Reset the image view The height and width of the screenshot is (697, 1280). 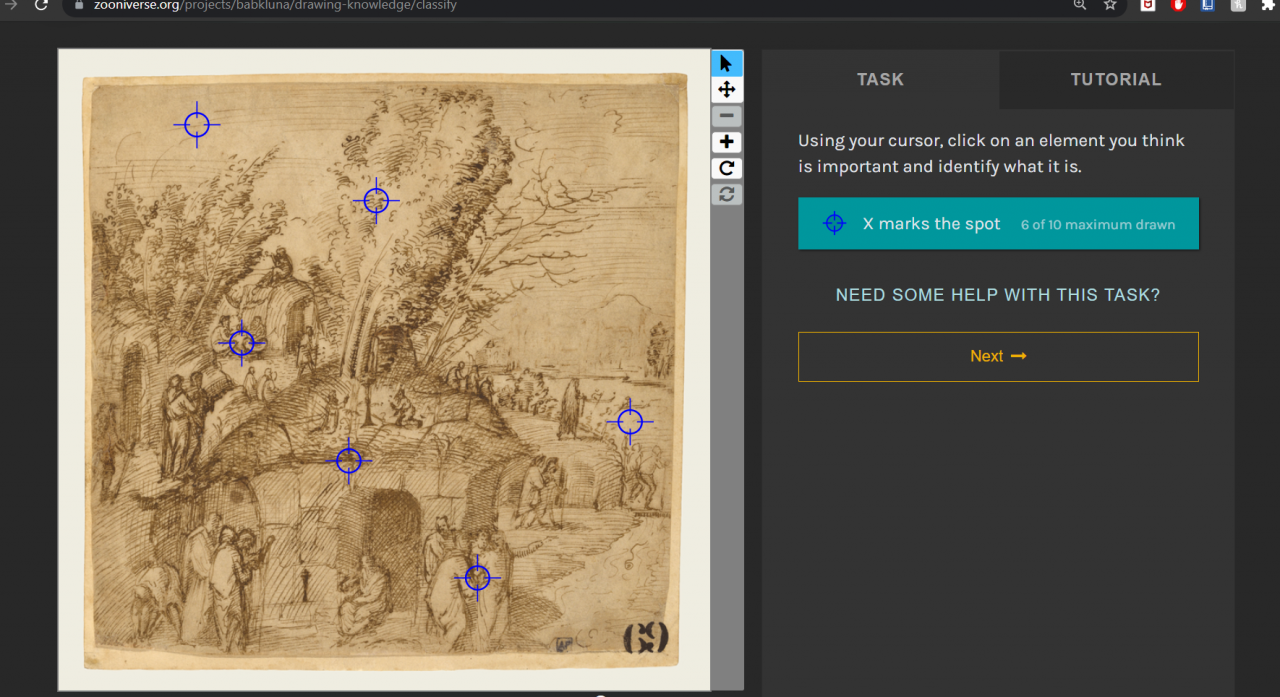click(x=727, y=194)
